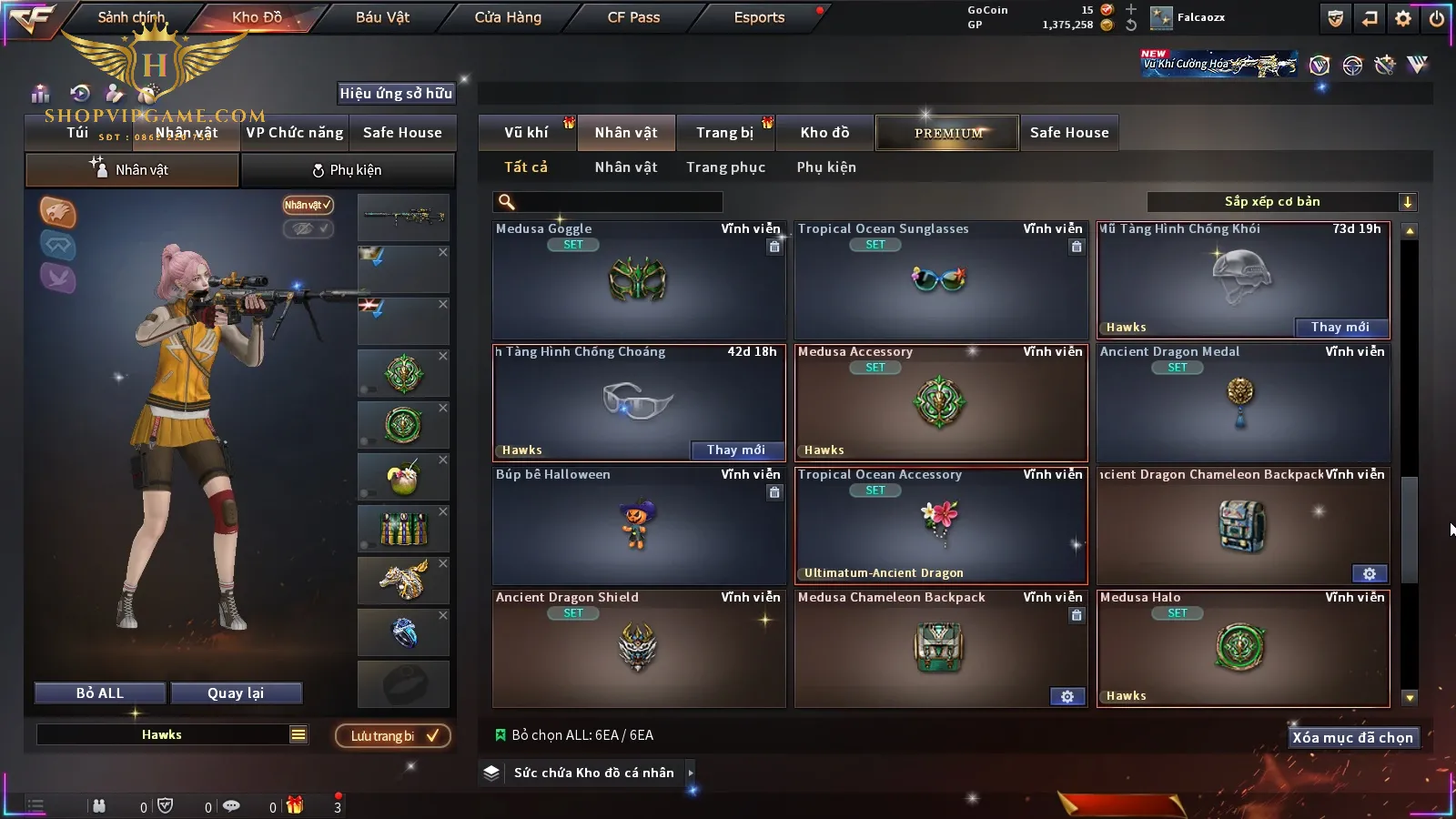Expand Sức chứa Kho đồ cá nhân arrow

pos(691,773)
